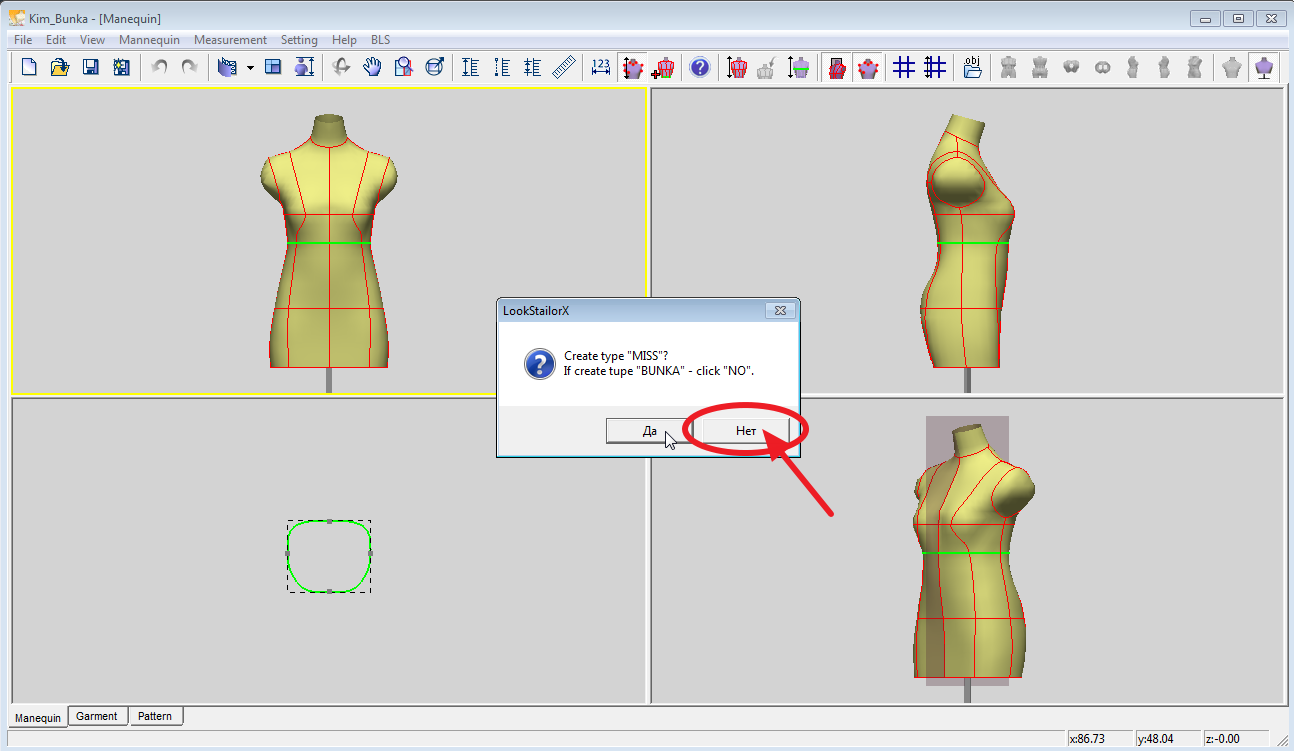Open the Measurement menu
Screen dimensions: 1294x751
[230, 40]
